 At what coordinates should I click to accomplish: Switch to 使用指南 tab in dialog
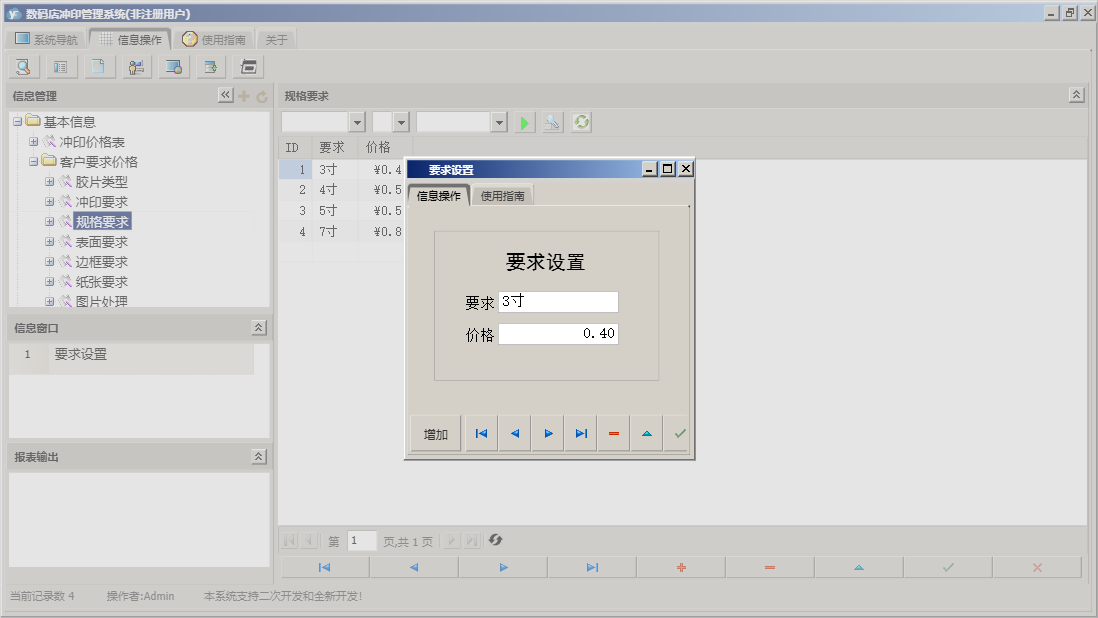tap(503, 196)
